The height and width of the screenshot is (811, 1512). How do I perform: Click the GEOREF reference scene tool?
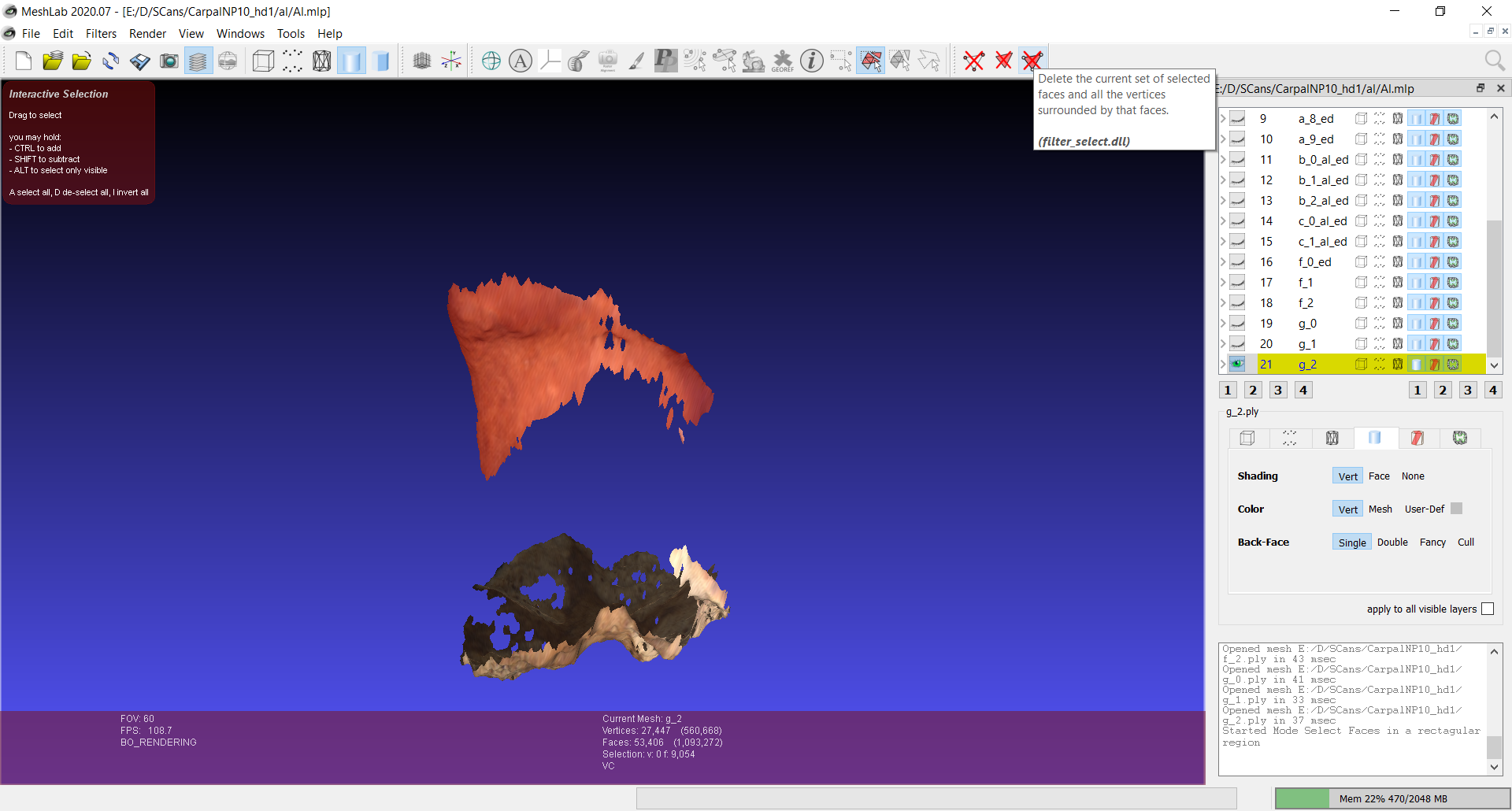coord(782,61)
